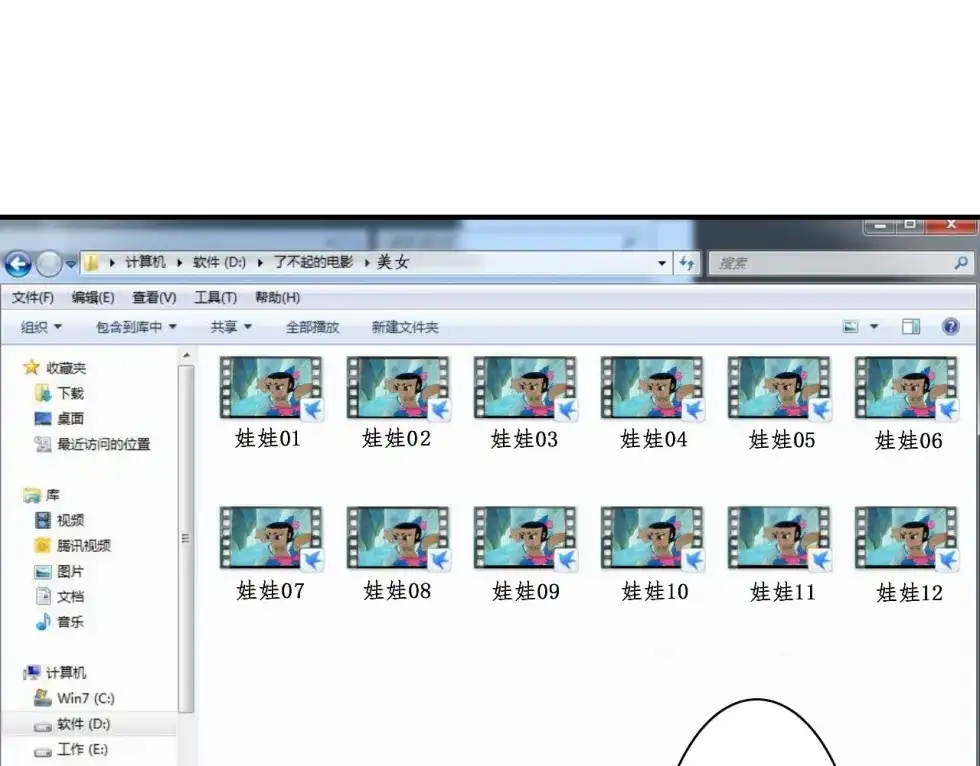The width and height of the screenshot is (980, 766).
Task: Expand the arrow after 计算机 in breadcrumb
Action: [x=179, y=263]
